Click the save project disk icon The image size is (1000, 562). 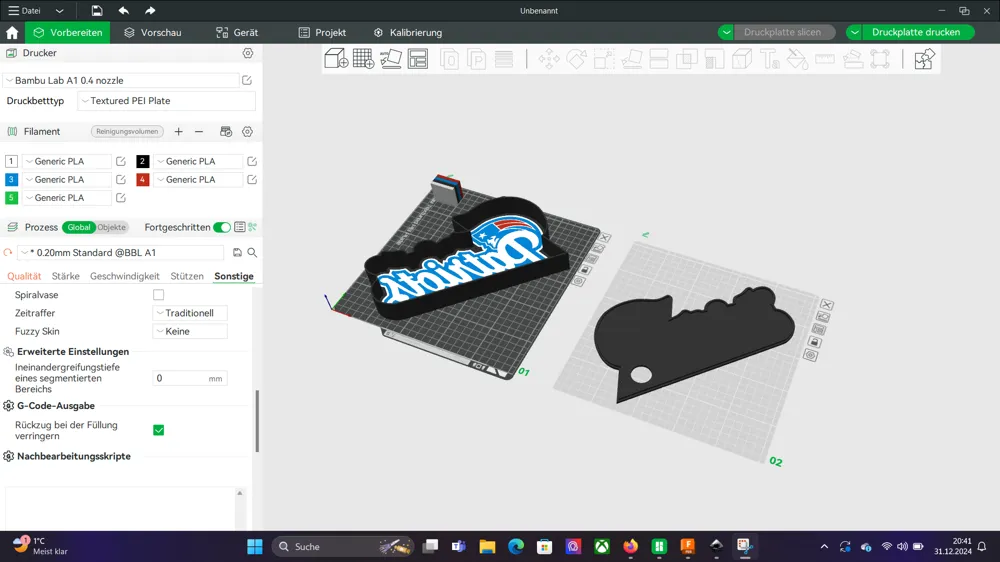tap(96, 11)
